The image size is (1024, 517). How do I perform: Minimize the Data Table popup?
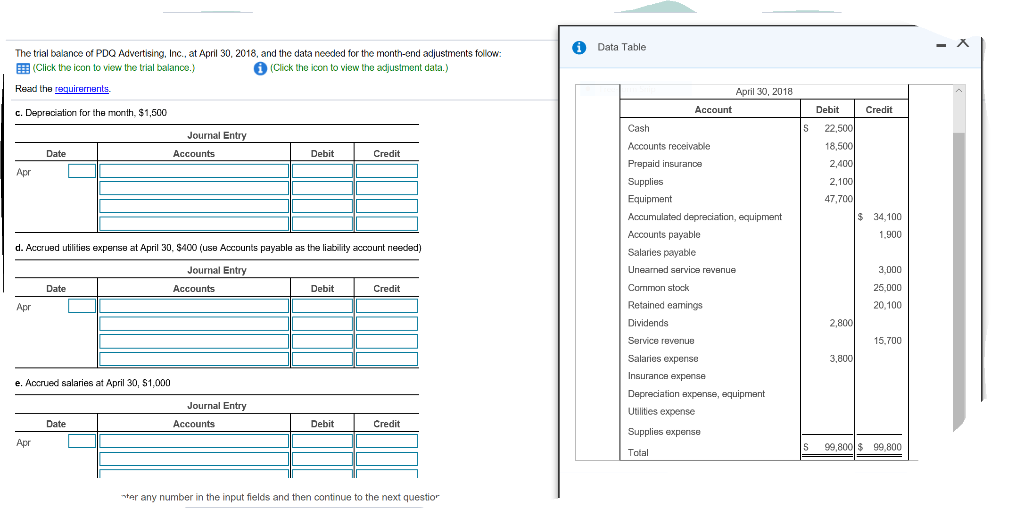942,45
